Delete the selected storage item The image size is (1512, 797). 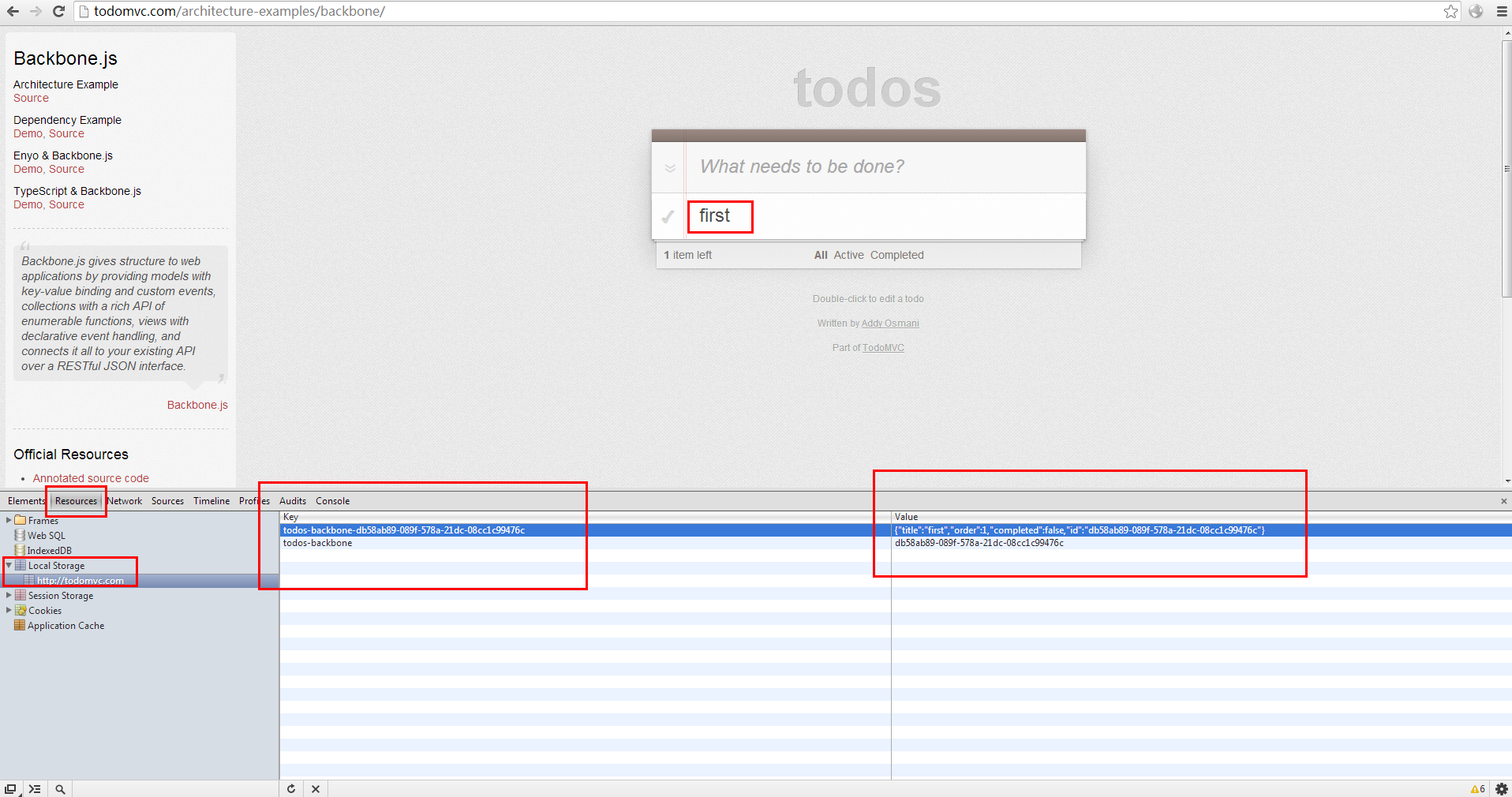(316, 788)
